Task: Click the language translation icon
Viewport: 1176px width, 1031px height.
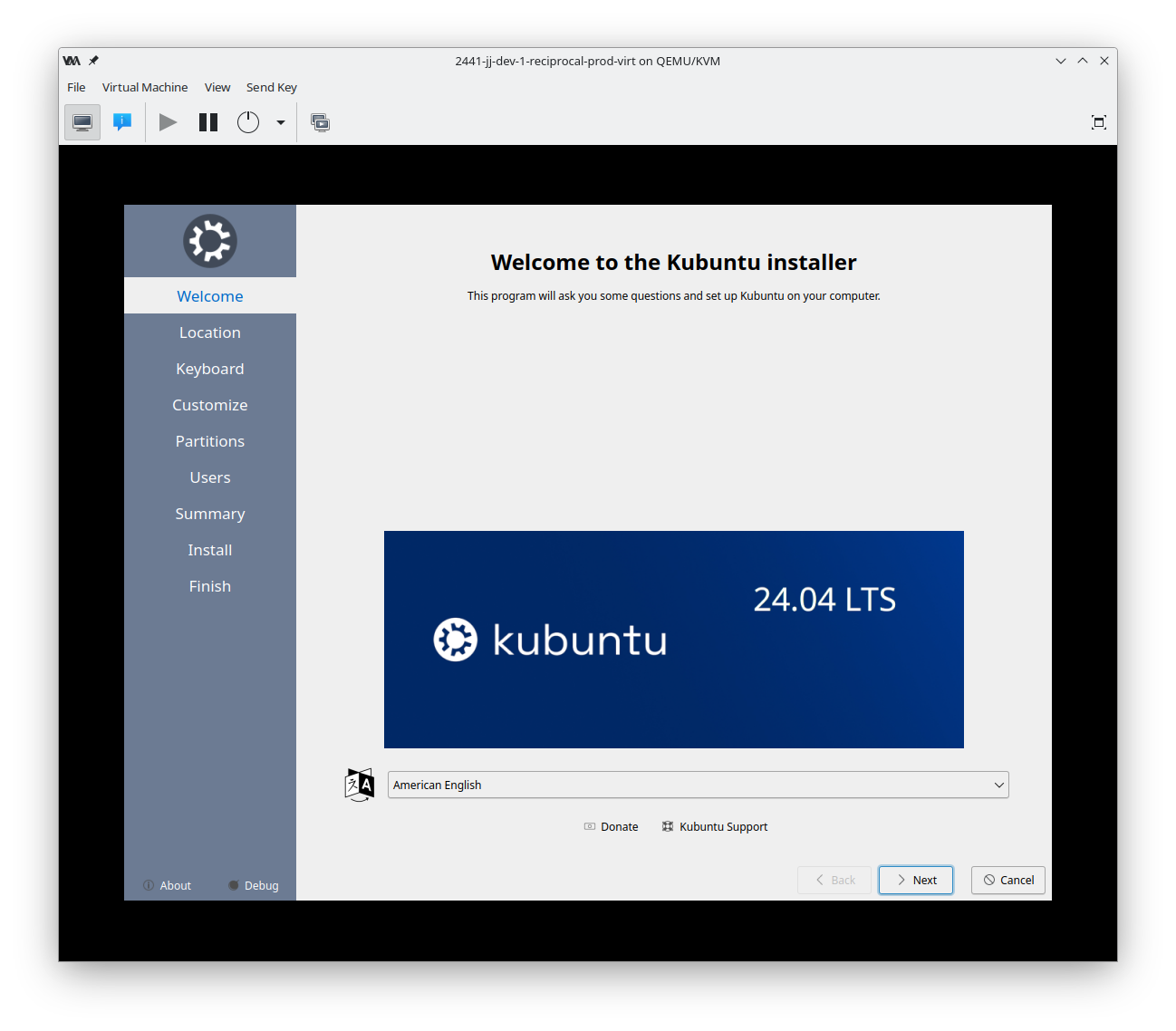Action: (x=360, y=785)
